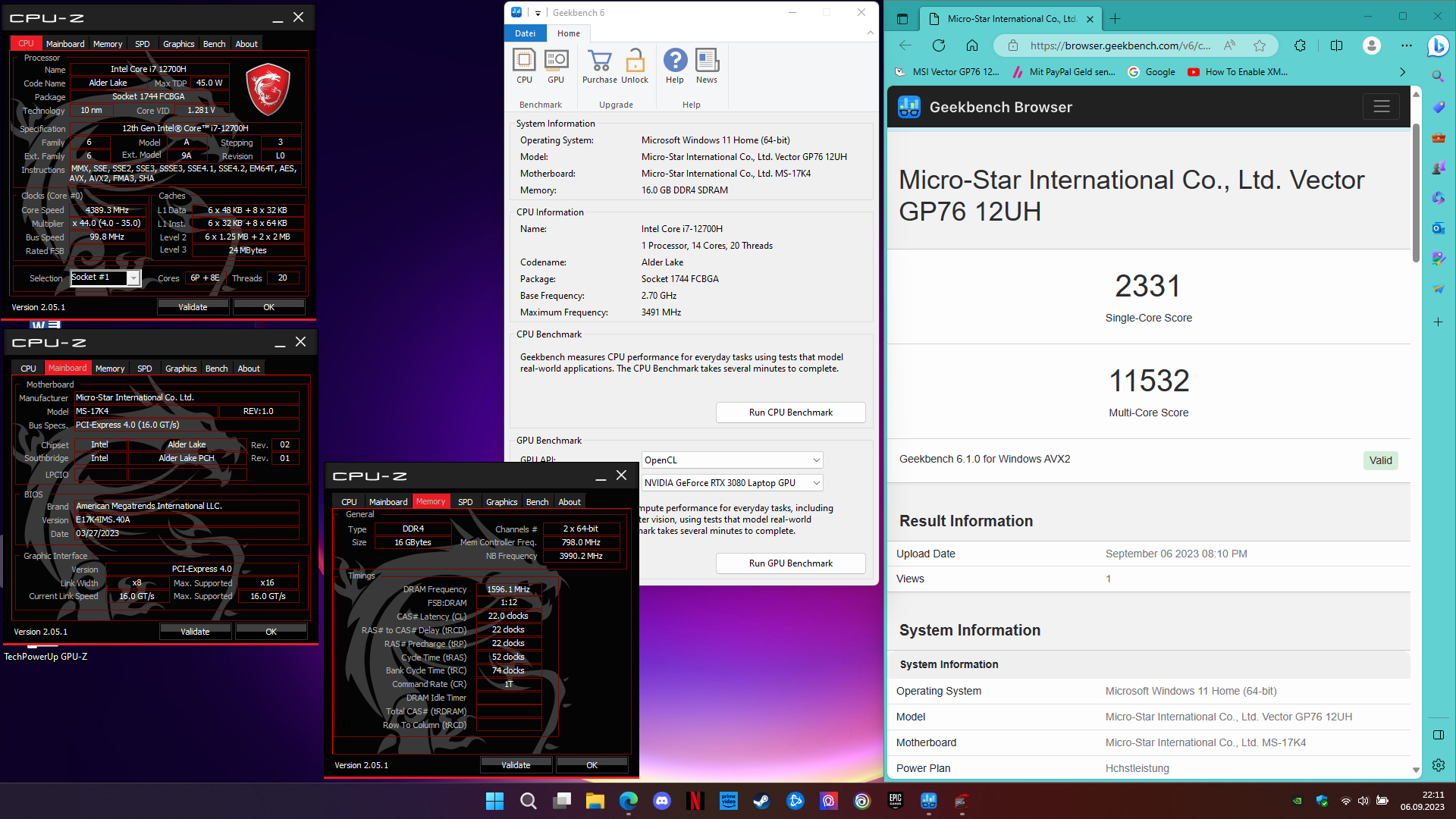
Task: Add a sidebar app with plus icon
Action: [x=1438, y=322]
